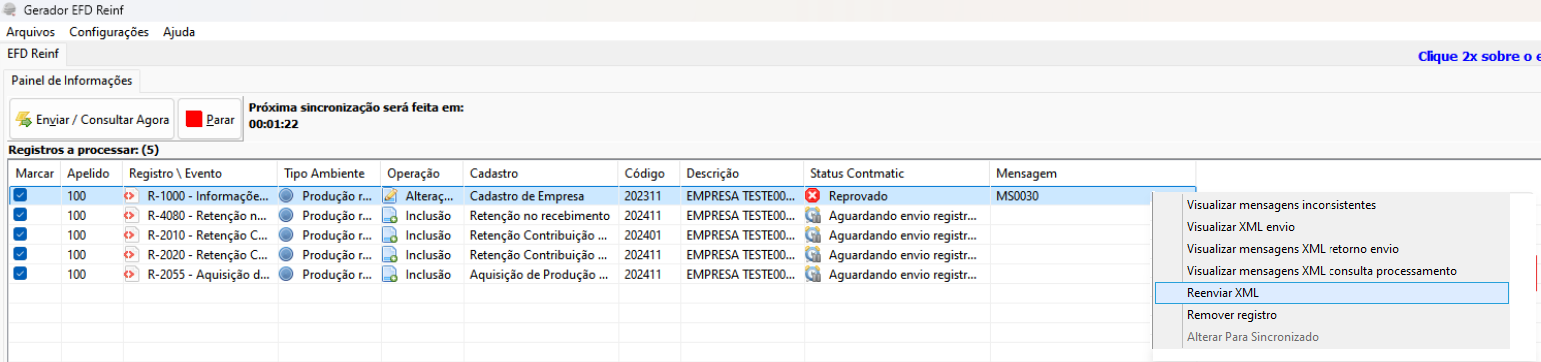Click the Inclusão icon on R-2055 row
This screenshot has height=362, width=1541.
391,274
